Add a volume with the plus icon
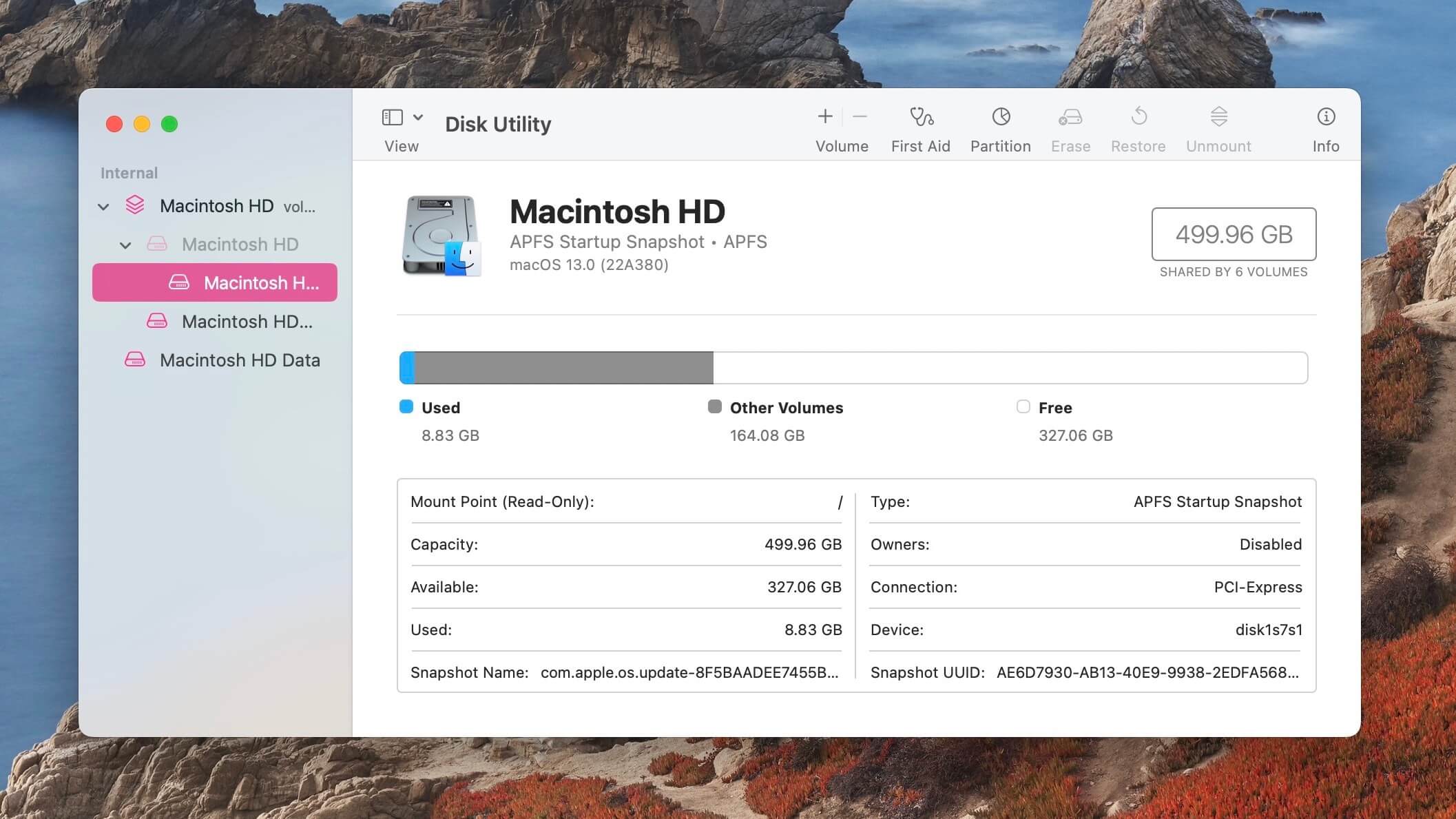Image resolution: width=1456 pixels, height=819 pixels. click(824, 116)
